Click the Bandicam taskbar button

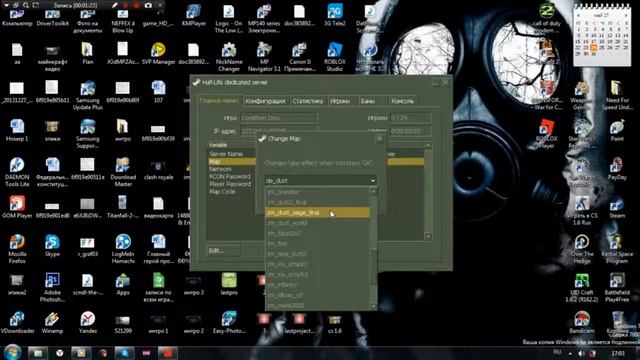pyautogui.click(x=168, y=353)
